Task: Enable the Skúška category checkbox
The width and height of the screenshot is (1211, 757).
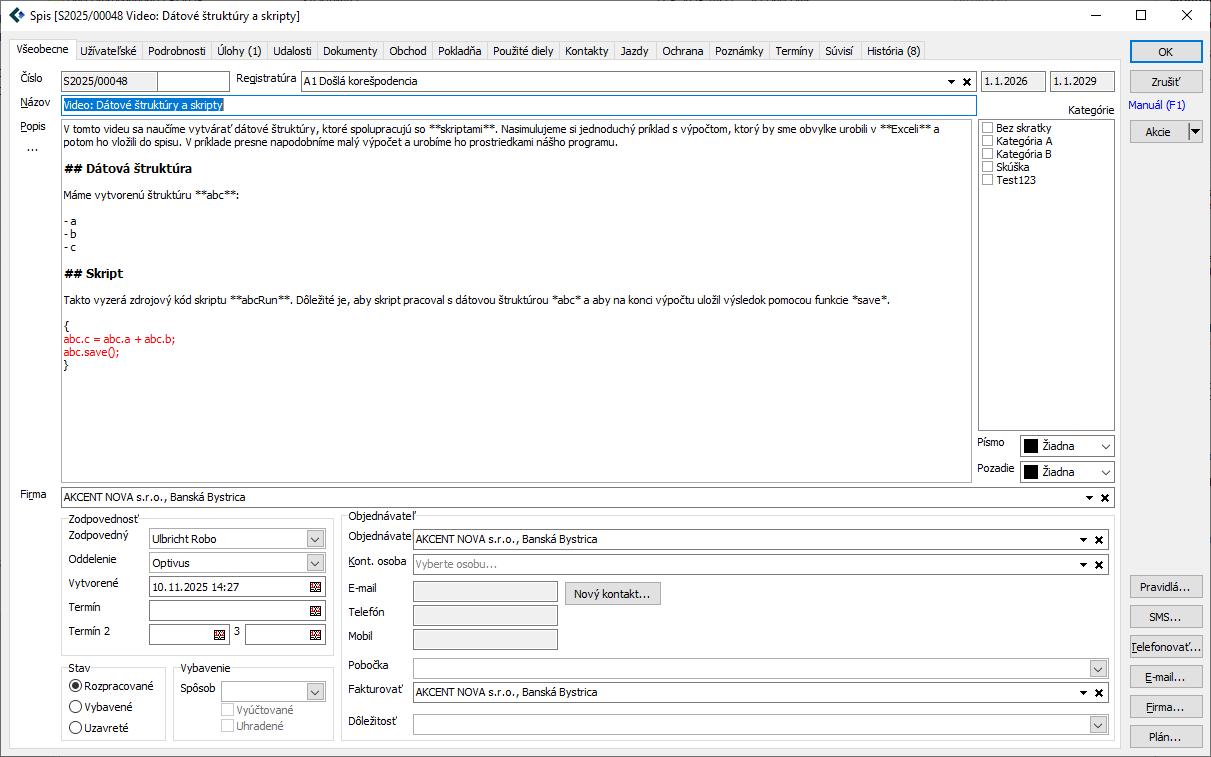Action: [988, 167]
